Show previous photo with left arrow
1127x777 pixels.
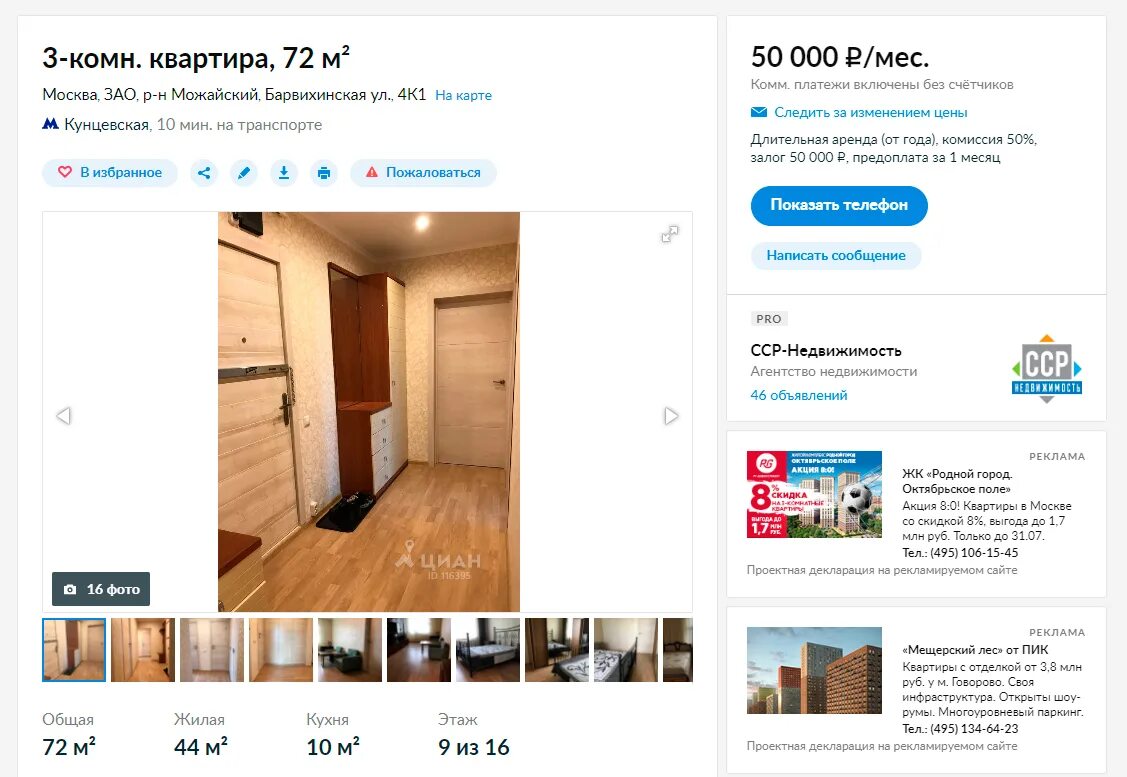coord(64,415)
